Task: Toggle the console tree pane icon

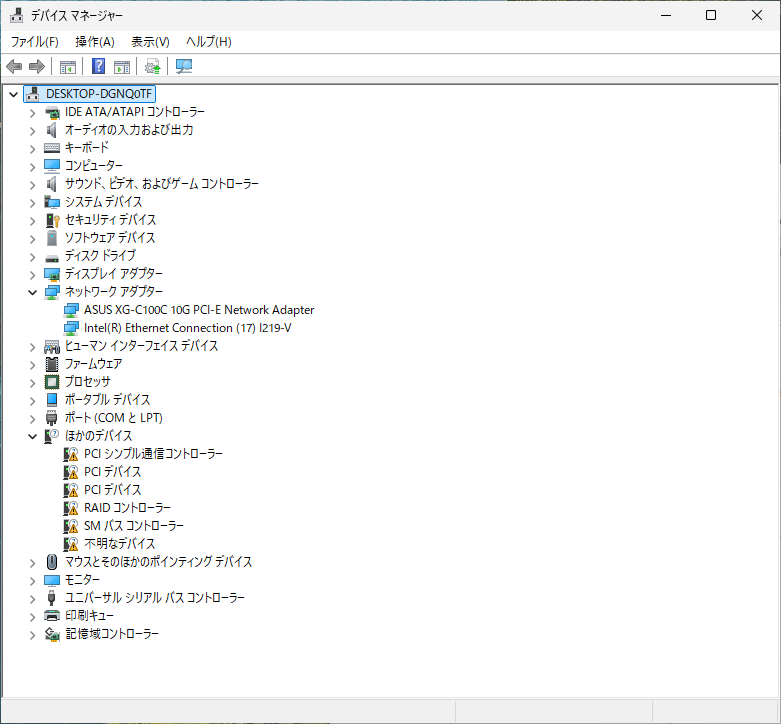Action: 68,66
